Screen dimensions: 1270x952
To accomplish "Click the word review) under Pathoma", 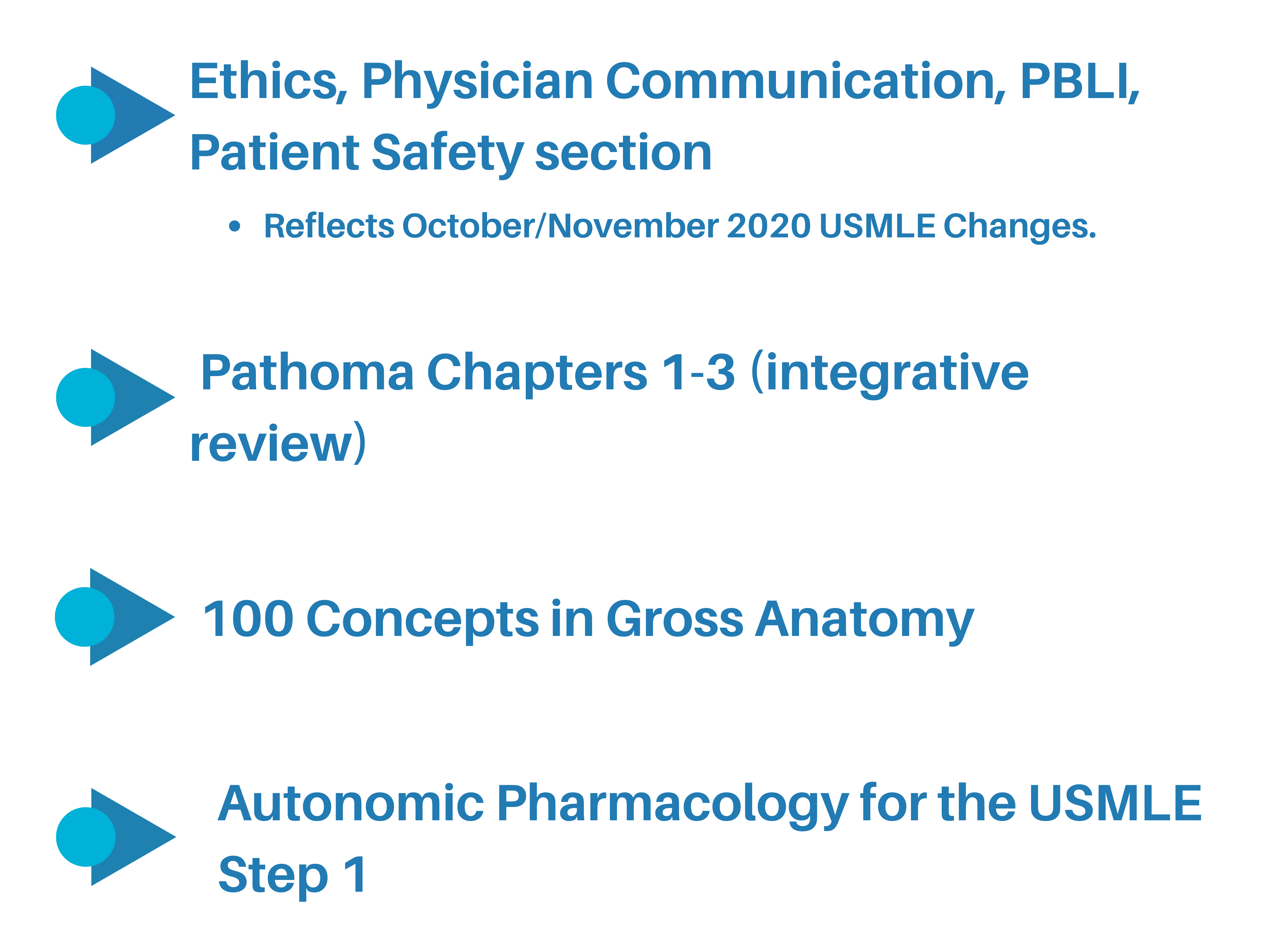I will 278,444.
